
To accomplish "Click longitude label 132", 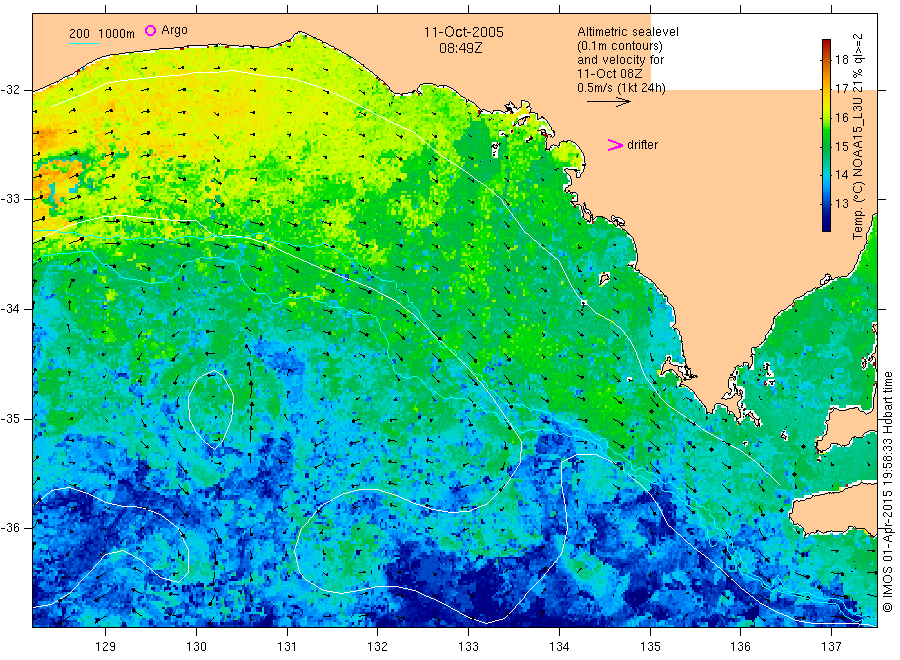I will 378,646.
